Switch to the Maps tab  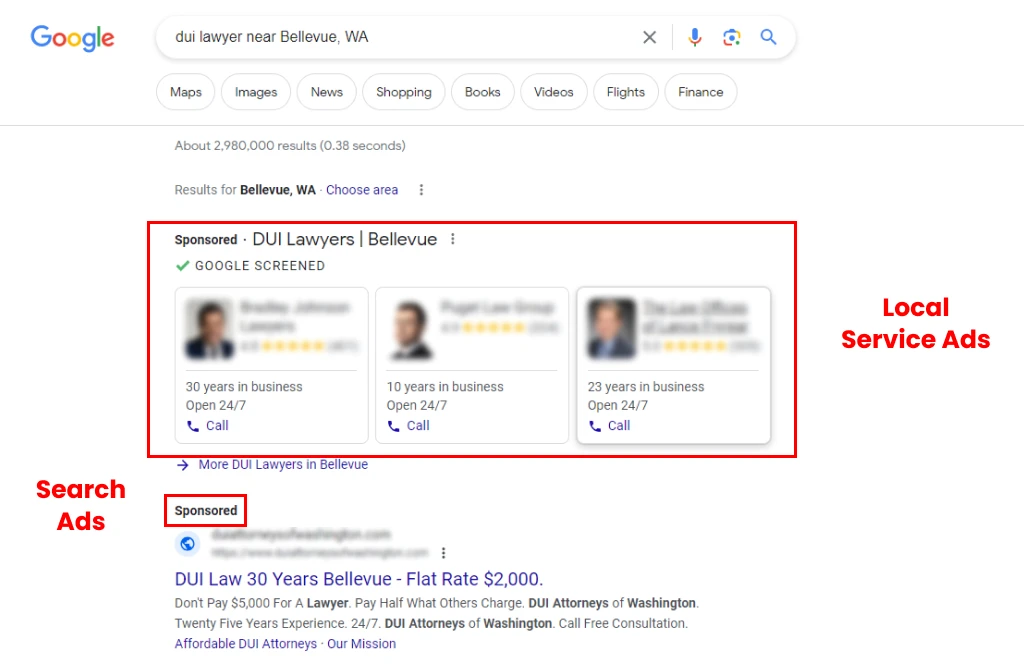pos(185,92)
